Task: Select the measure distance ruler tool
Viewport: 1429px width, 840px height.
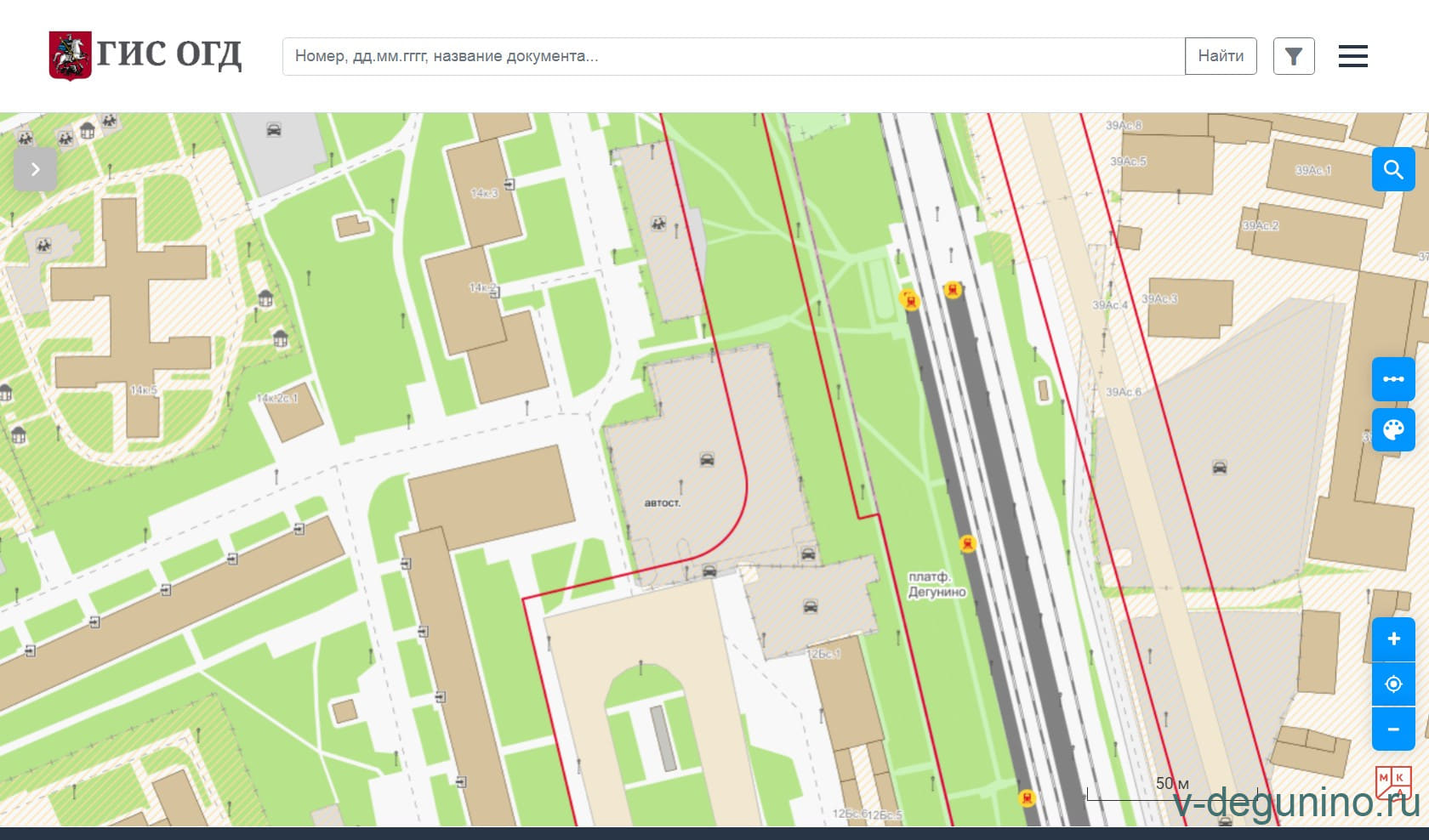Action: (1392, 379)
